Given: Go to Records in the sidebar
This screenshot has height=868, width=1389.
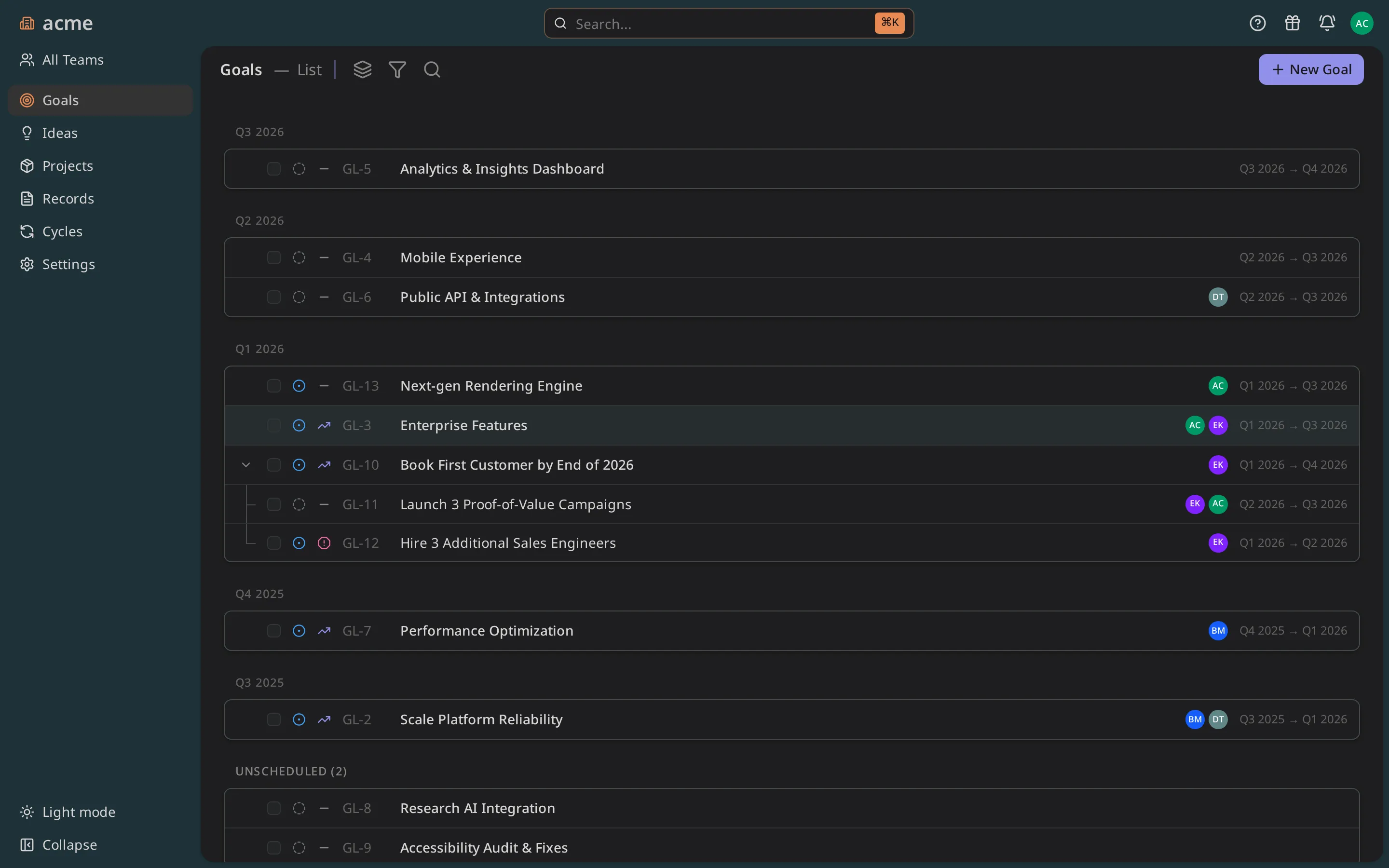Looking at the screenshot, I should tap(100, 199).
